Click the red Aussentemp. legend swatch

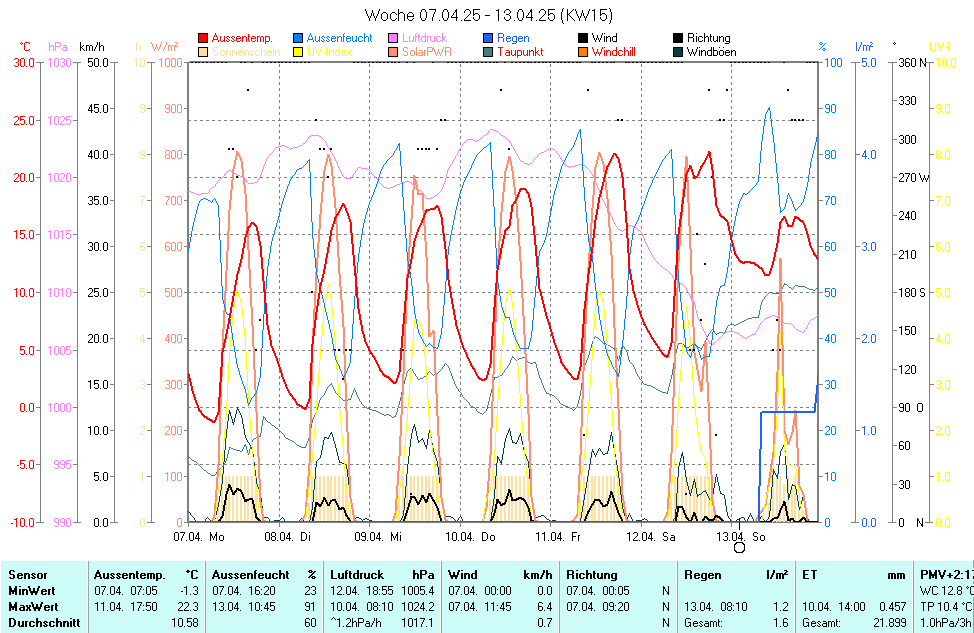click(204, 38)
